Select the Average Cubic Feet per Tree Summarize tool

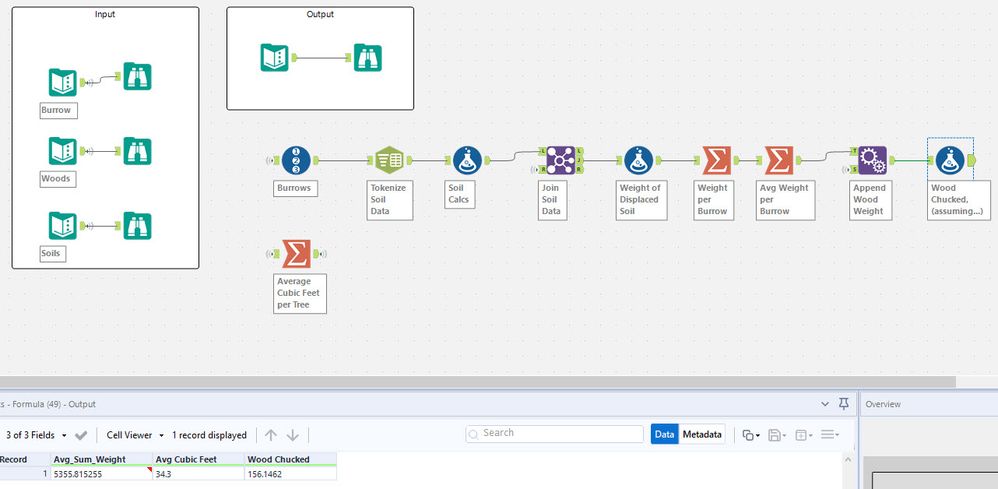point(296,254)
